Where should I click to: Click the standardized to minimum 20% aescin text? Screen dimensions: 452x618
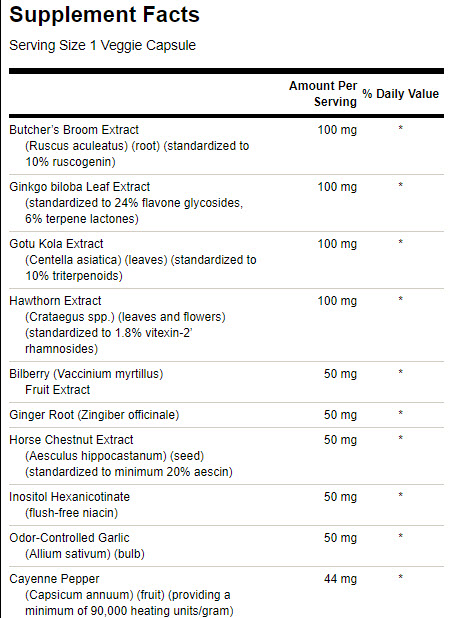point(129,472)
